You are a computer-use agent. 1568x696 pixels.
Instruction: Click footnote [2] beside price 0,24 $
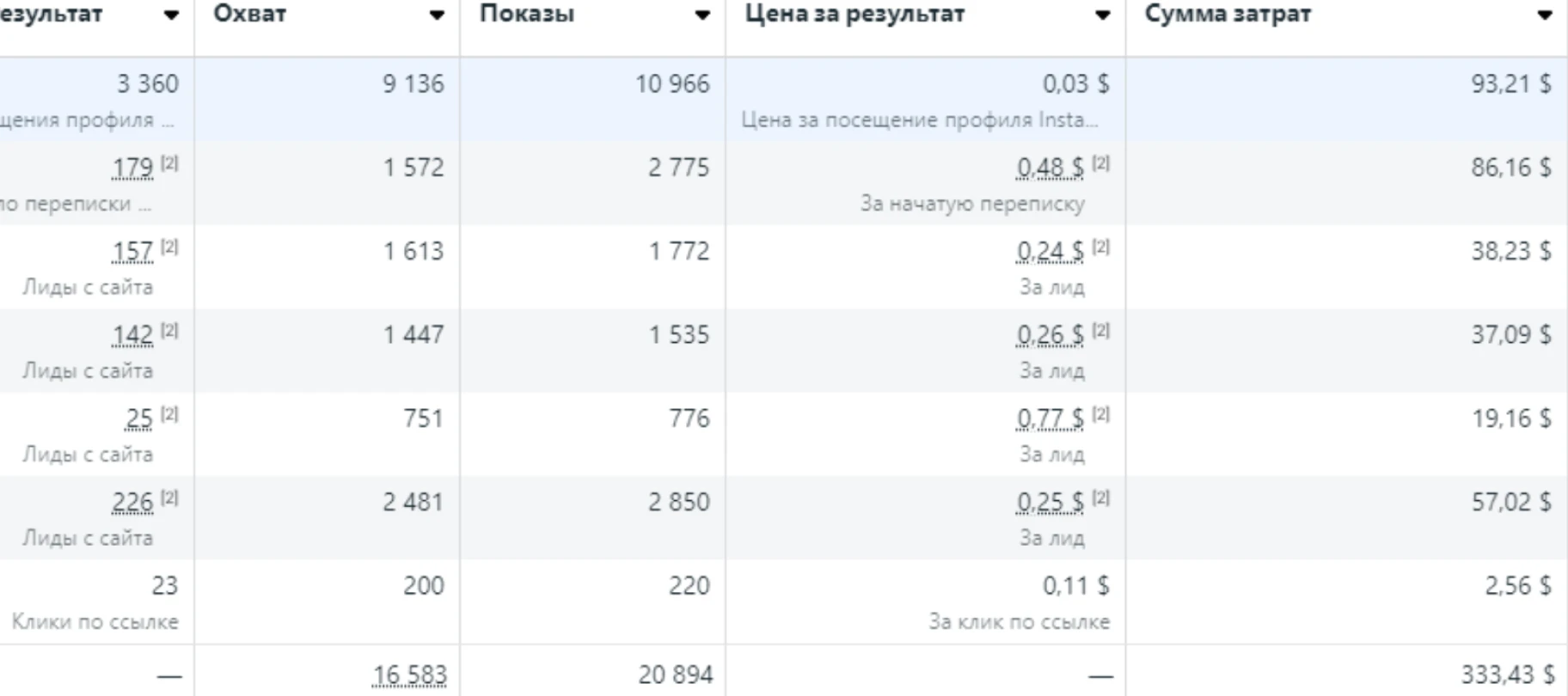[1101, 247]
